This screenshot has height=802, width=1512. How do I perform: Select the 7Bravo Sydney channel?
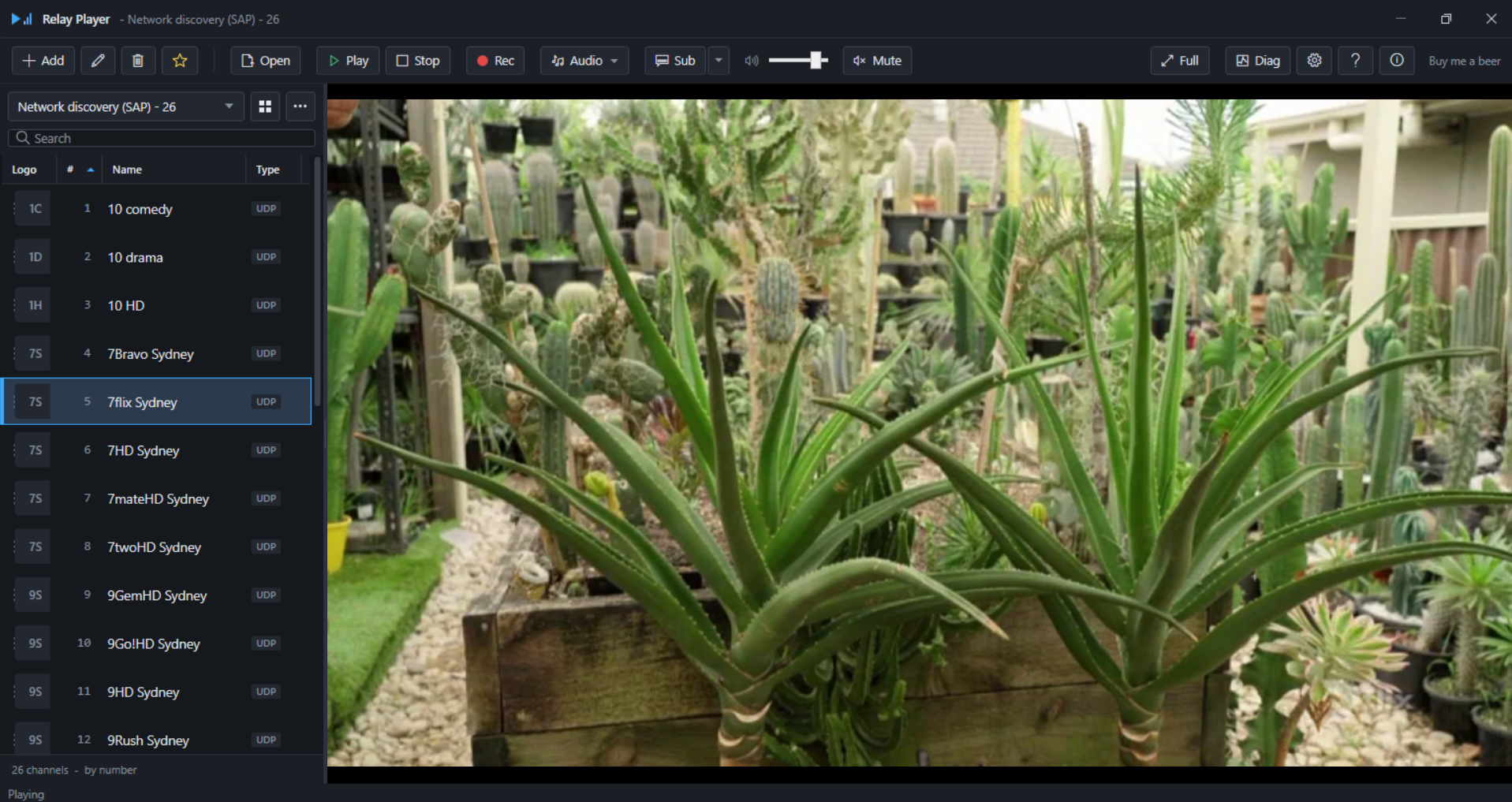(156, 354)
